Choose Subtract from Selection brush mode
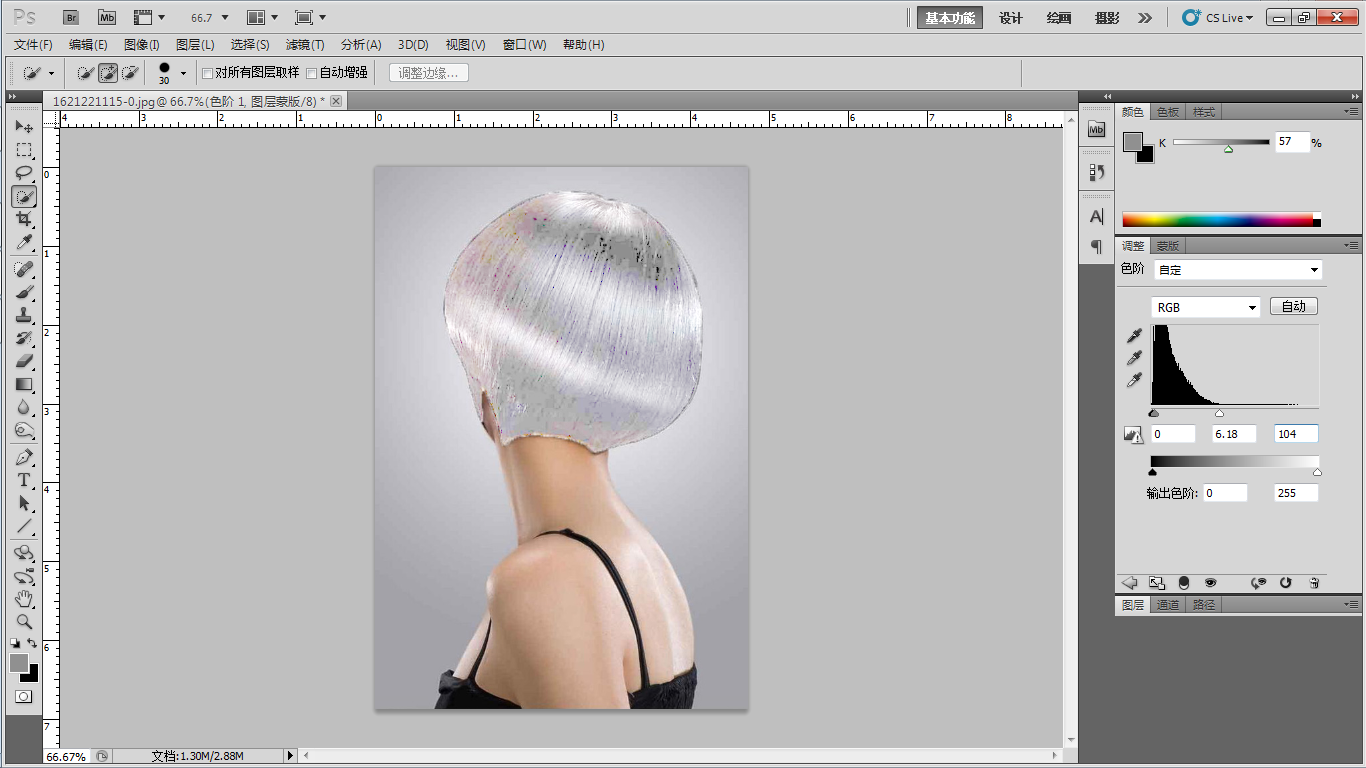Screen dimensions: 1366x768 130,73
